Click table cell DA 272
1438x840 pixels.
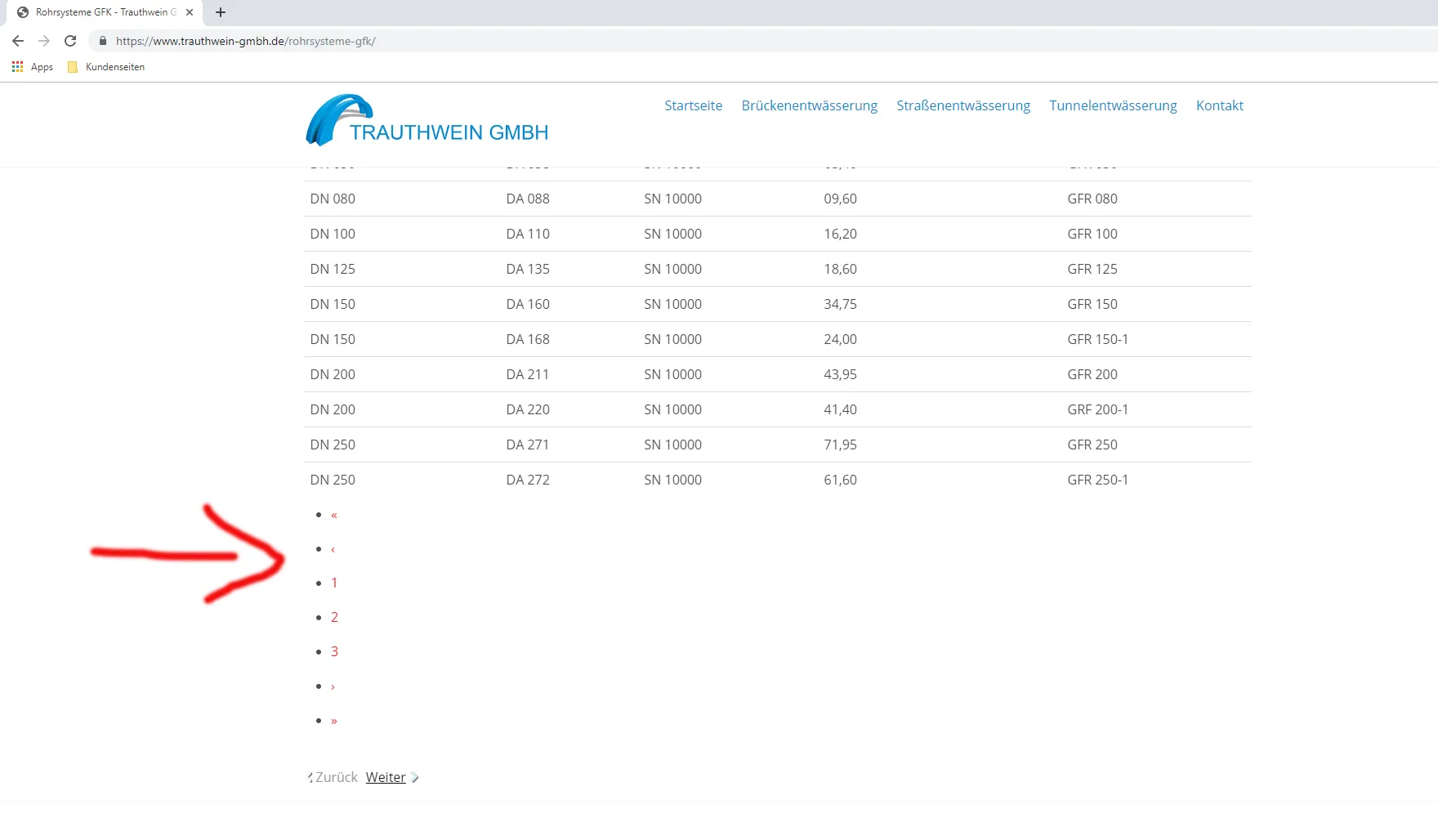(x=528, y=480)
